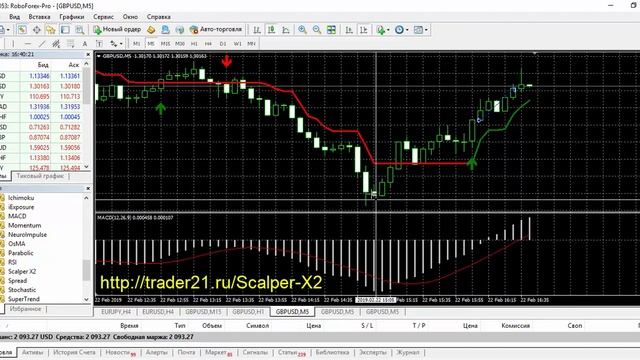The width and height of the screenshot is (640, 360).
Task: Switch chart to Japanese candlesticks
Action: pyautogui.click(x=271, y=30)
